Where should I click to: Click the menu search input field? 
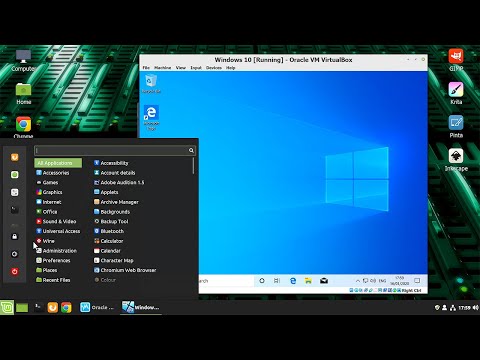coord(115,150)
